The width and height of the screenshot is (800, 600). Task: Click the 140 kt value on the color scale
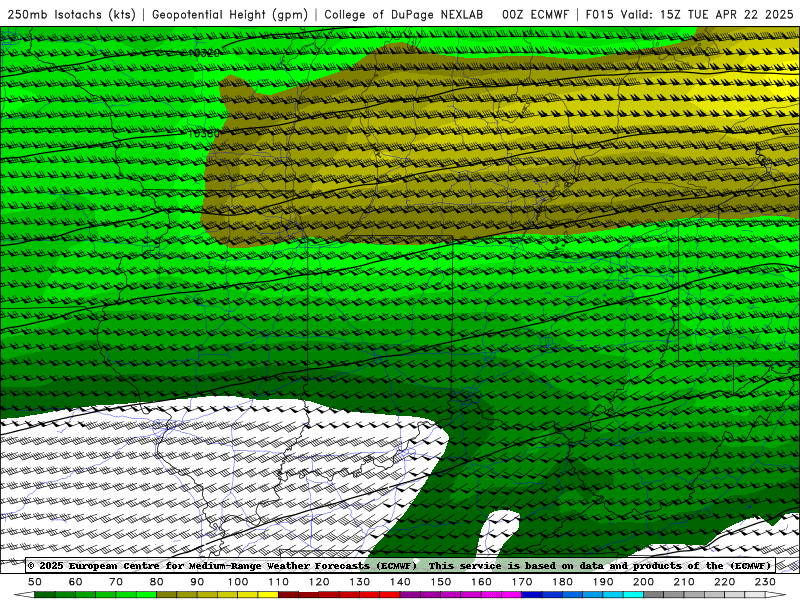coord(400,582)
